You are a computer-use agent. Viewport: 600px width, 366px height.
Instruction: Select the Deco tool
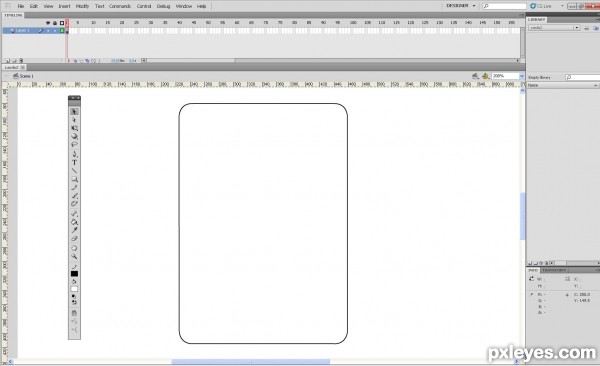click(74, 204)
